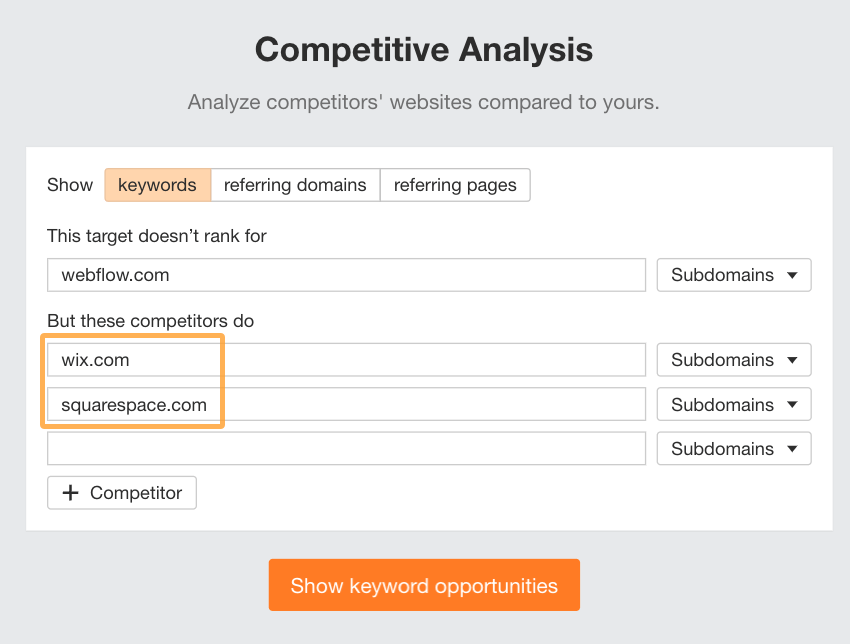
Task: Open the Subdomains dropdown on the bottom empty row
Action: 733,448
